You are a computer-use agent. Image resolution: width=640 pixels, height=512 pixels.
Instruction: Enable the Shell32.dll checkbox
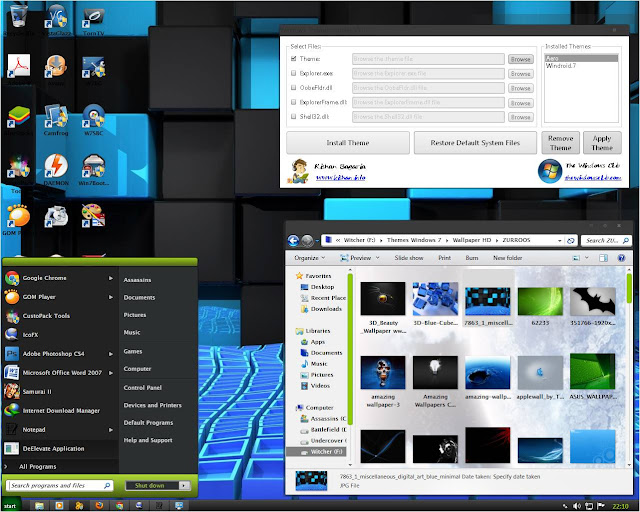(293, 116)
